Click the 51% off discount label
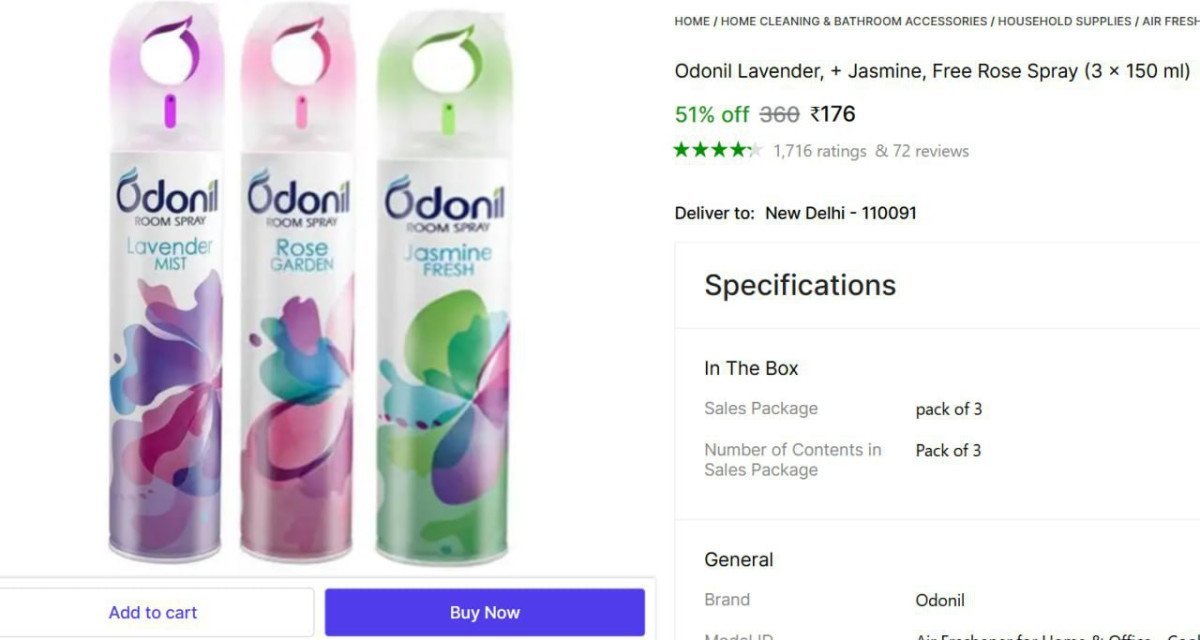Viewport: 1200px width, 640px height. point(712,114)
